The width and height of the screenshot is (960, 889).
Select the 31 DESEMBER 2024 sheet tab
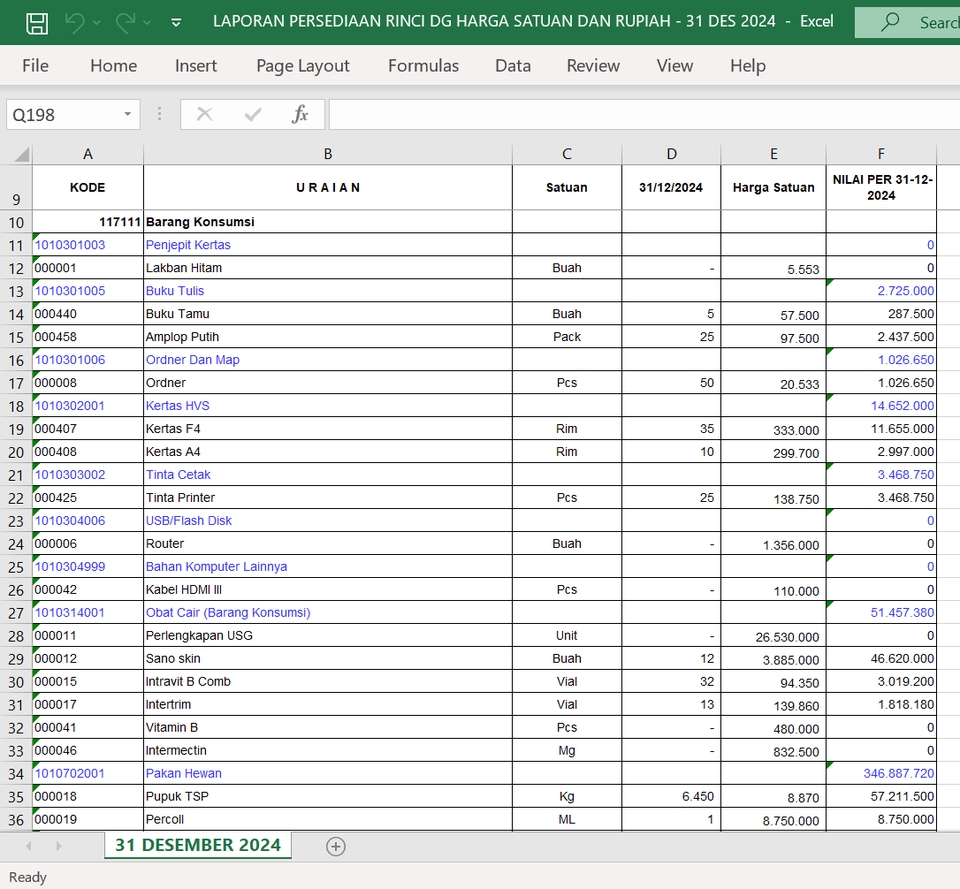(x=197, y=845)
